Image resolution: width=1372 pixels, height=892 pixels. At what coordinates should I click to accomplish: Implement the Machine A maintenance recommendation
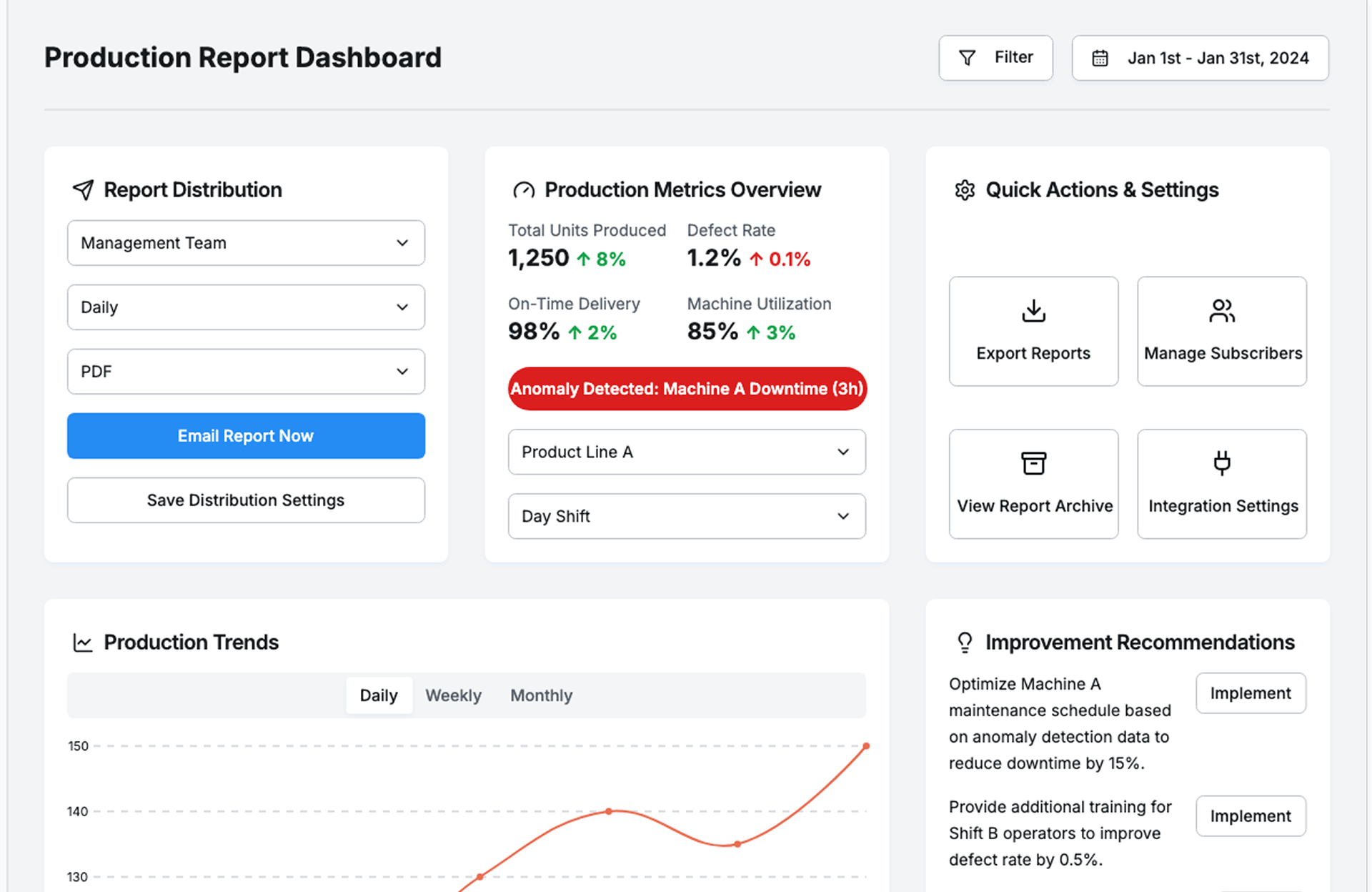click(1250, 693)
